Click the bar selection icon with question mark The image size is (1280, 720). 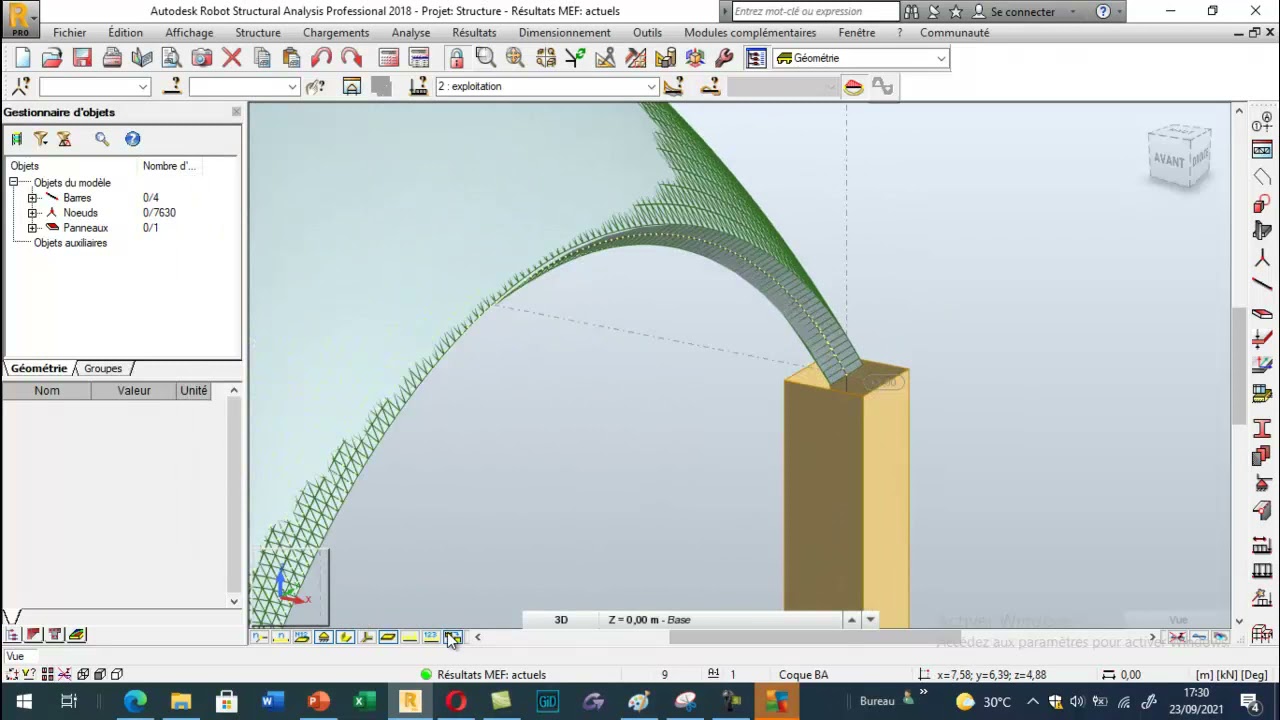(172, 86)
